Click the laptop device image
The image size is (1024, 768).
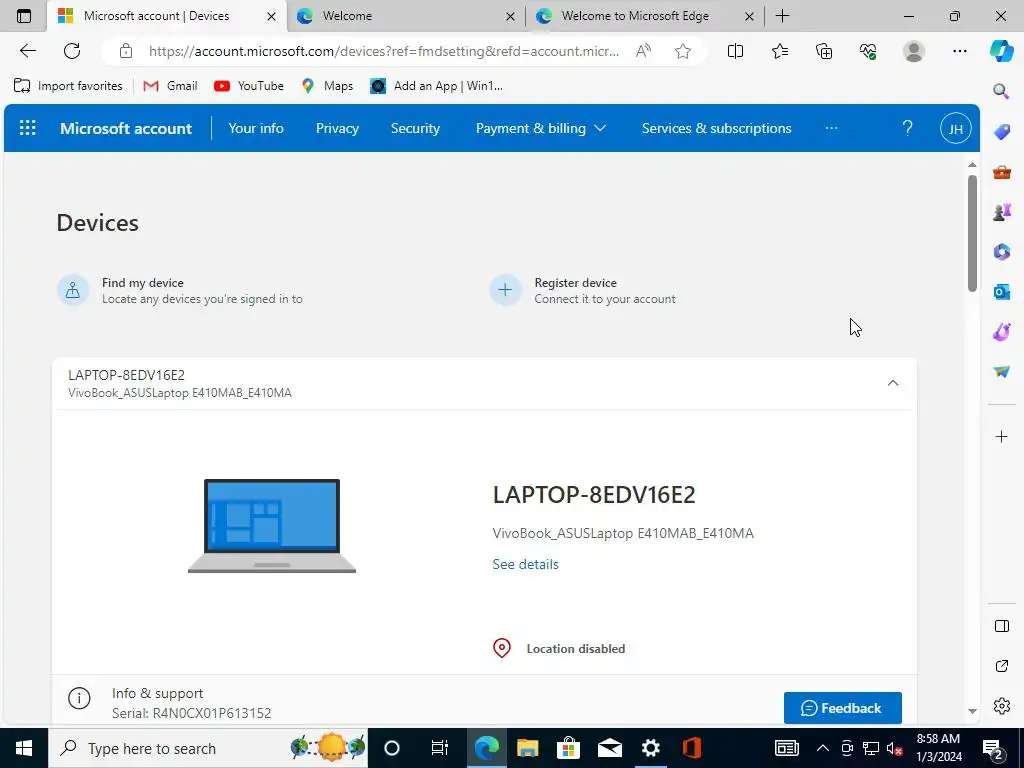pos(272,526)
